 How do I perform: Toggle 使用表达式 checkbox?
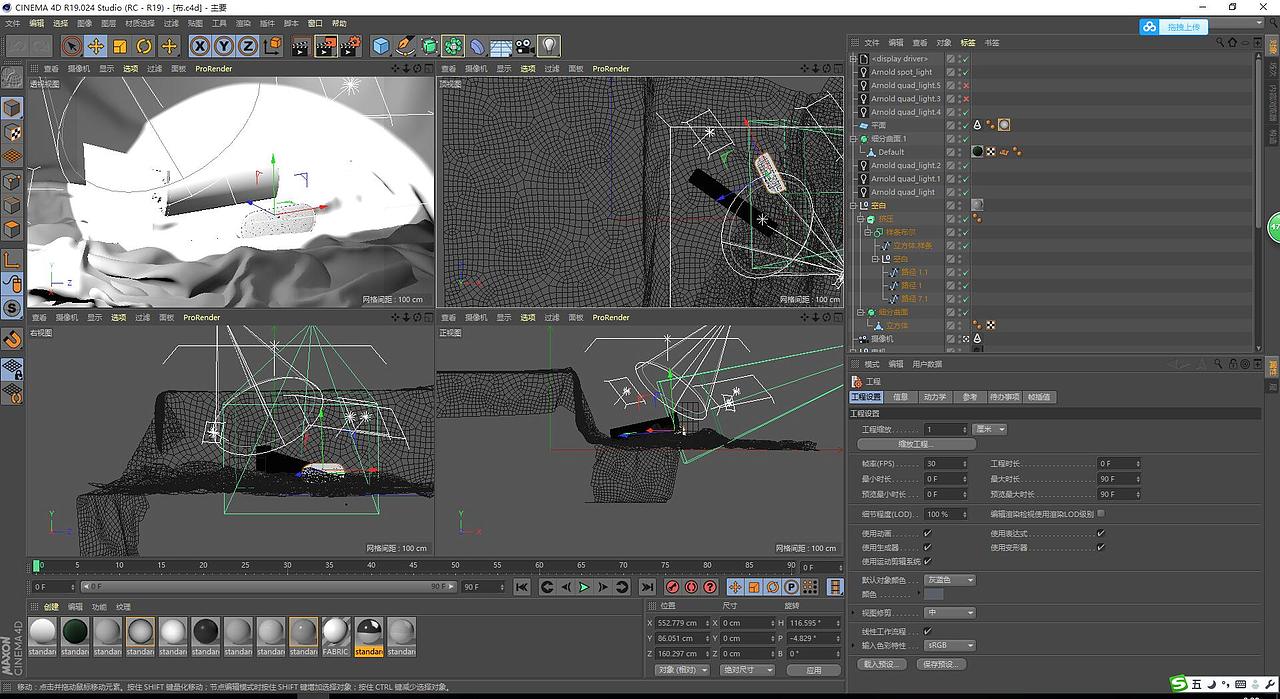[1101, 534]
